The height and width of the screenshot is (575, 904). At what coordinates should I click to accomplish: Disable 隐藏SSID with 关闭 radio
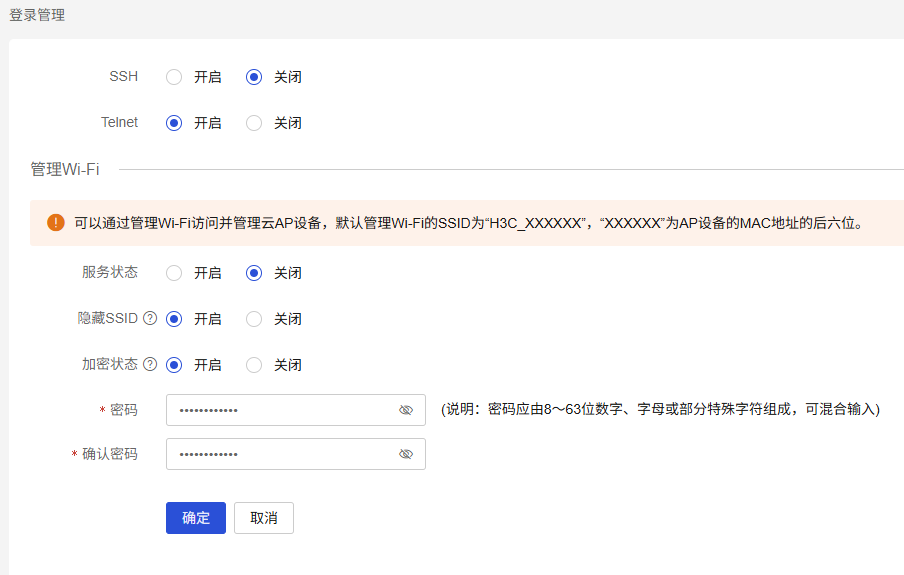(254, 319)
